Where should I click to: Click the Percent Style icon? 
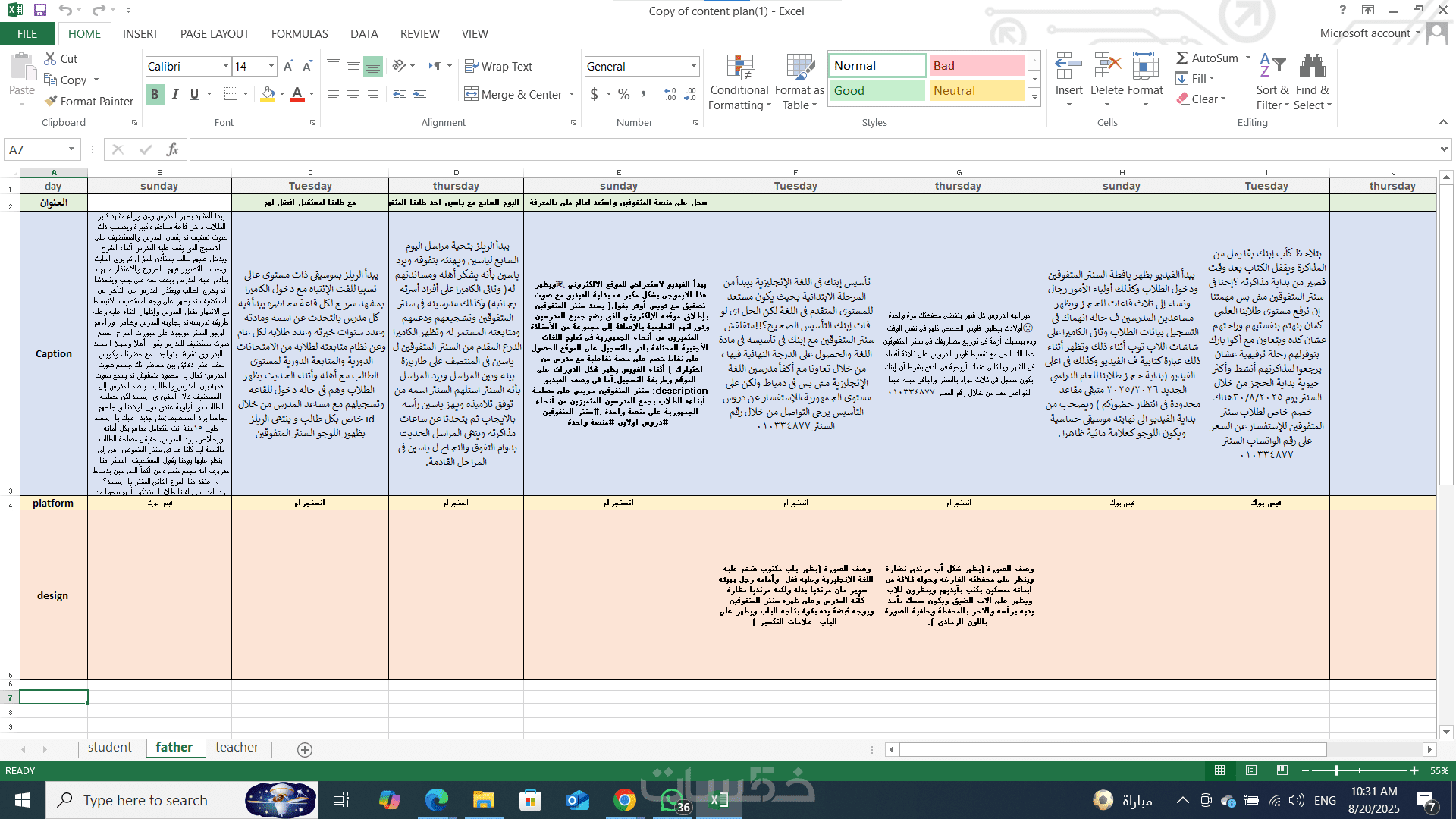(623, 94)
